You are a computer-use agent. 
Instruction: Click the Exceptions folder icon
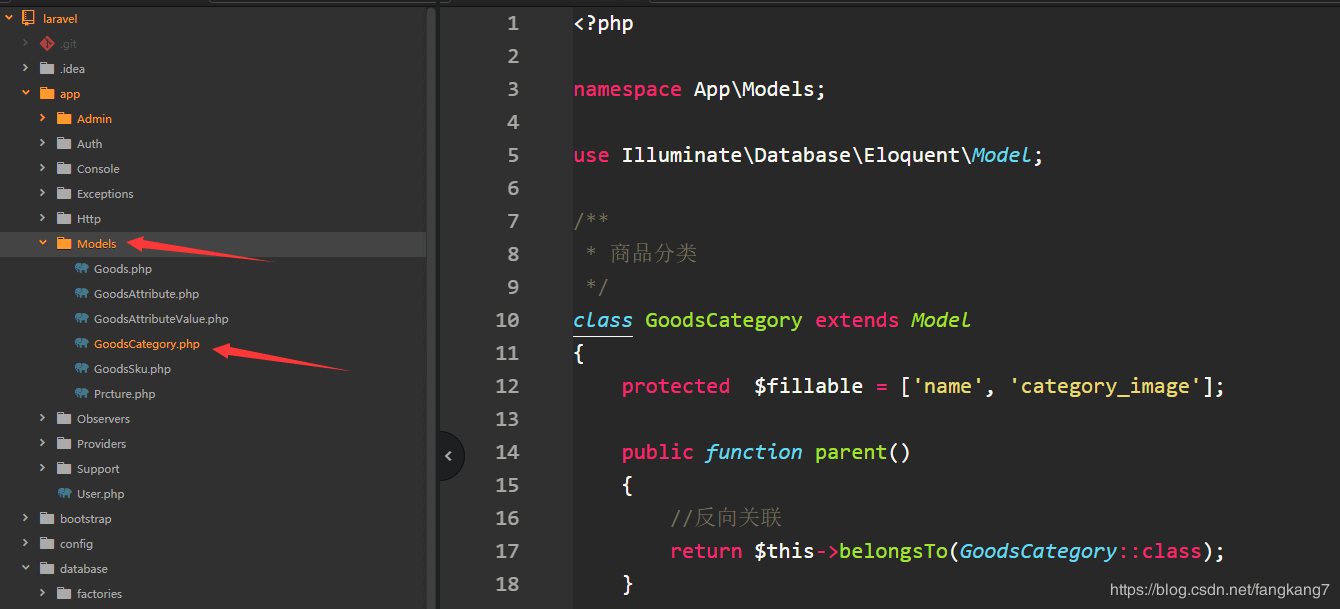tap(64, 193)
